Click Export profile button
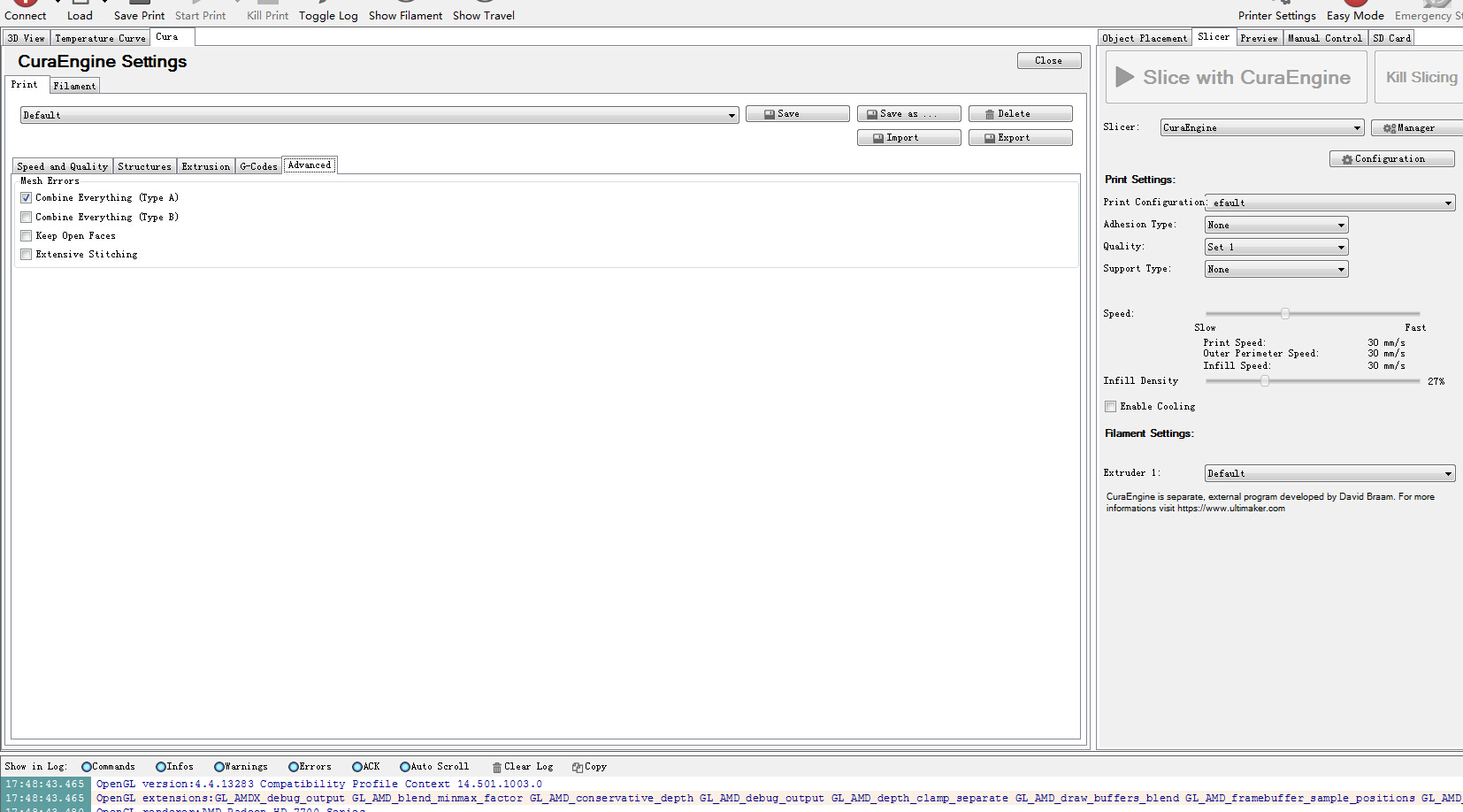The height and width of the screenshot is (812, 1463). (1020, 138)
